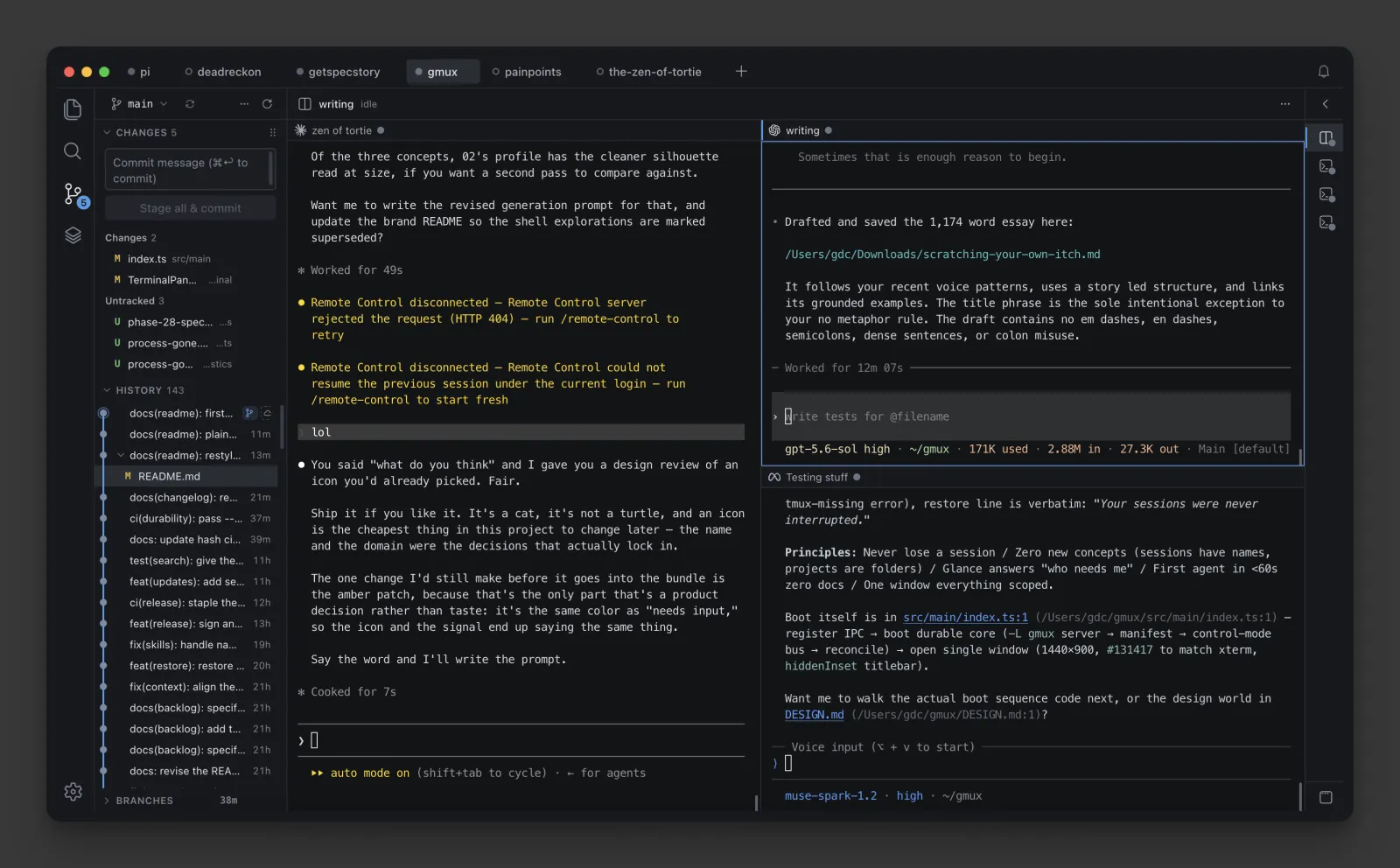Select the phase-28-spec... untracked file

185,322
